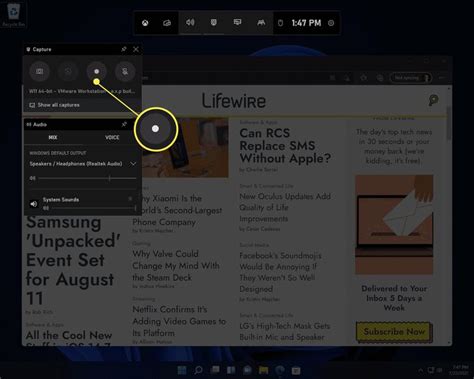Open the Windows Start button
The image size is (474, 379).
point(182,370)
